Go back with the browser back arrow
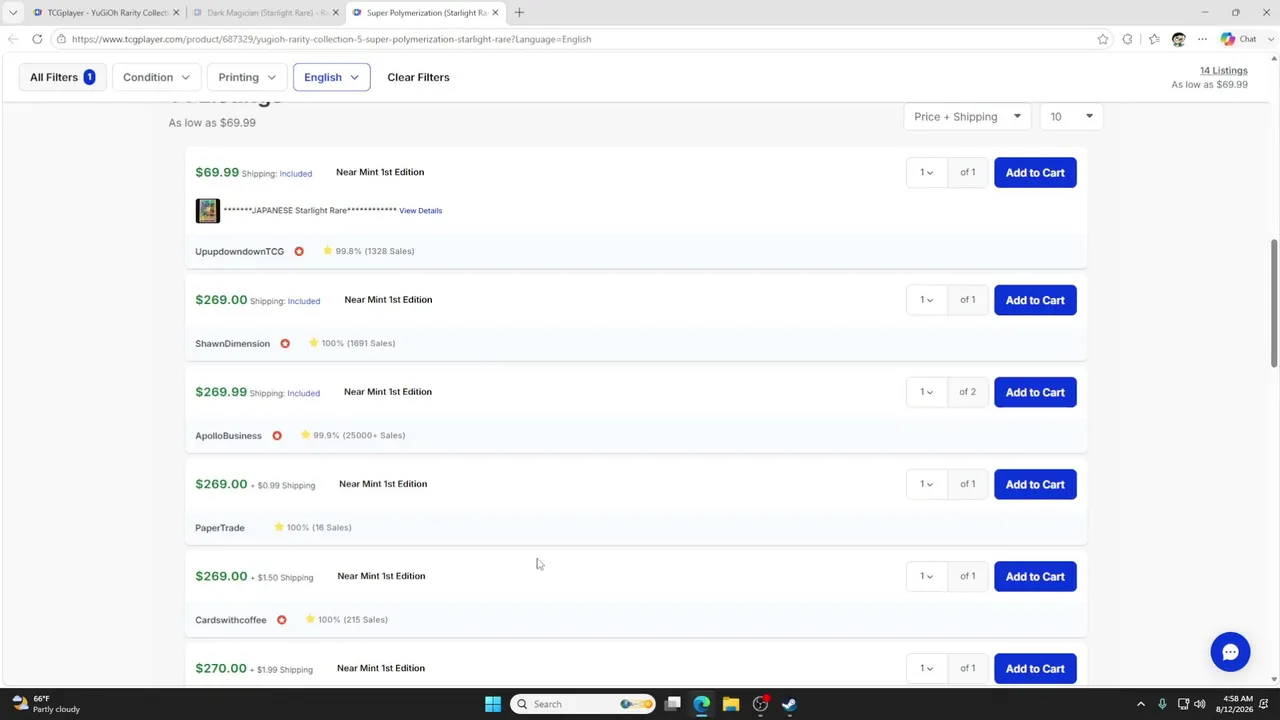Screen dimensions: 1280x720 pyautogui.click(x=12, y=39)
